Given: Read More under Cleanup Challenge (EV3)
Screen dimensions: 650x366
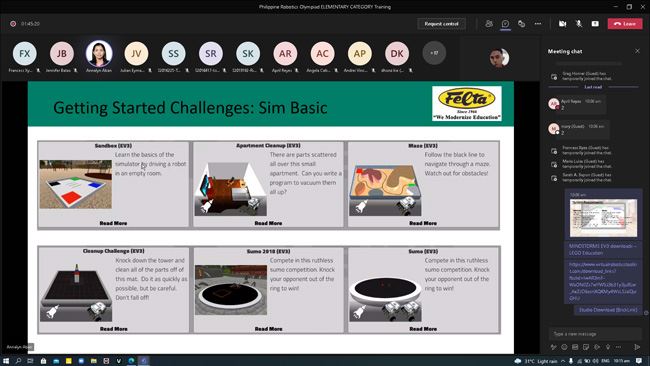Looking at the screenshot, I should point(114,329).
